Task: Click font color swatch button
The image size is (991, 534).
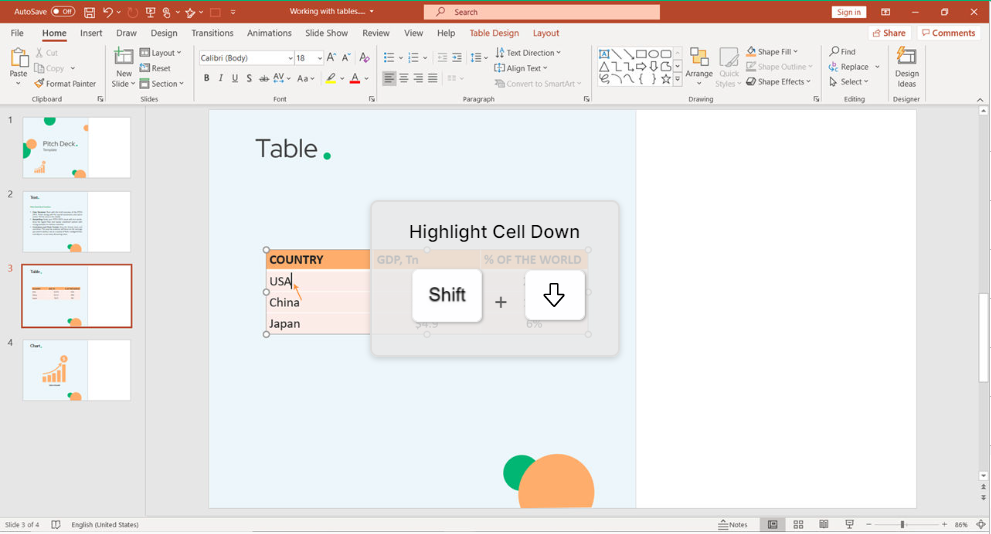Action: 355,78
